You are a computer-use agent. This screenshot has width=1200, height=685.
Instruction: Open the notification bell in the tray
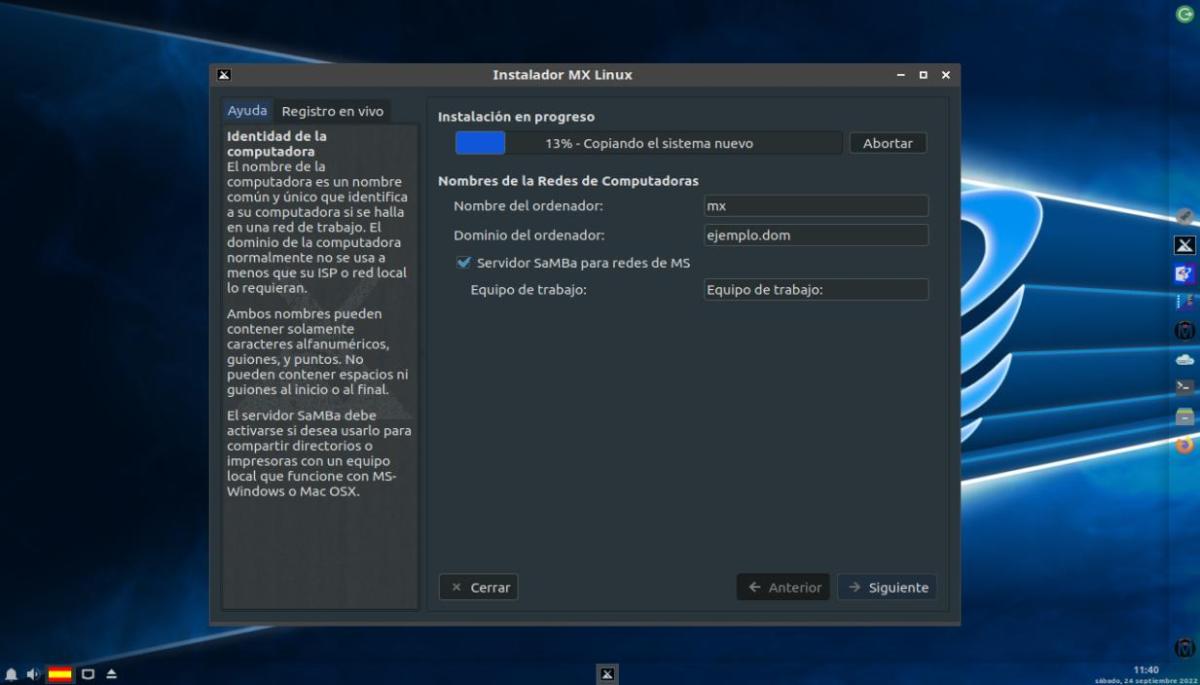(11, 674)
